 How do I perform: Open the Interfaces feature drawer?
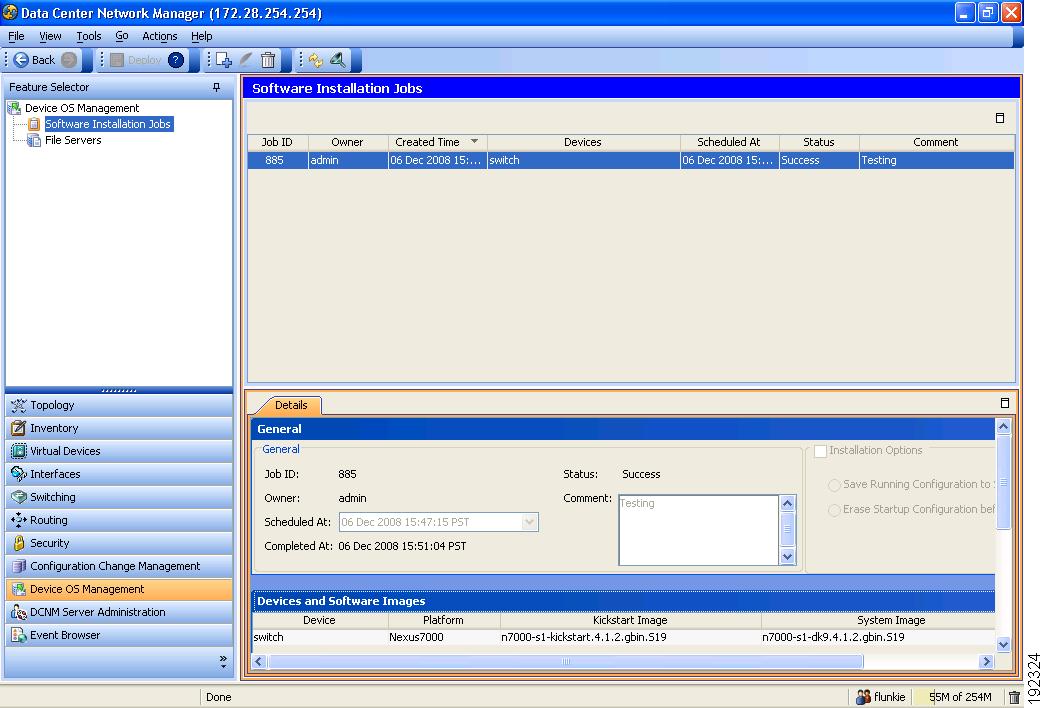119,474
